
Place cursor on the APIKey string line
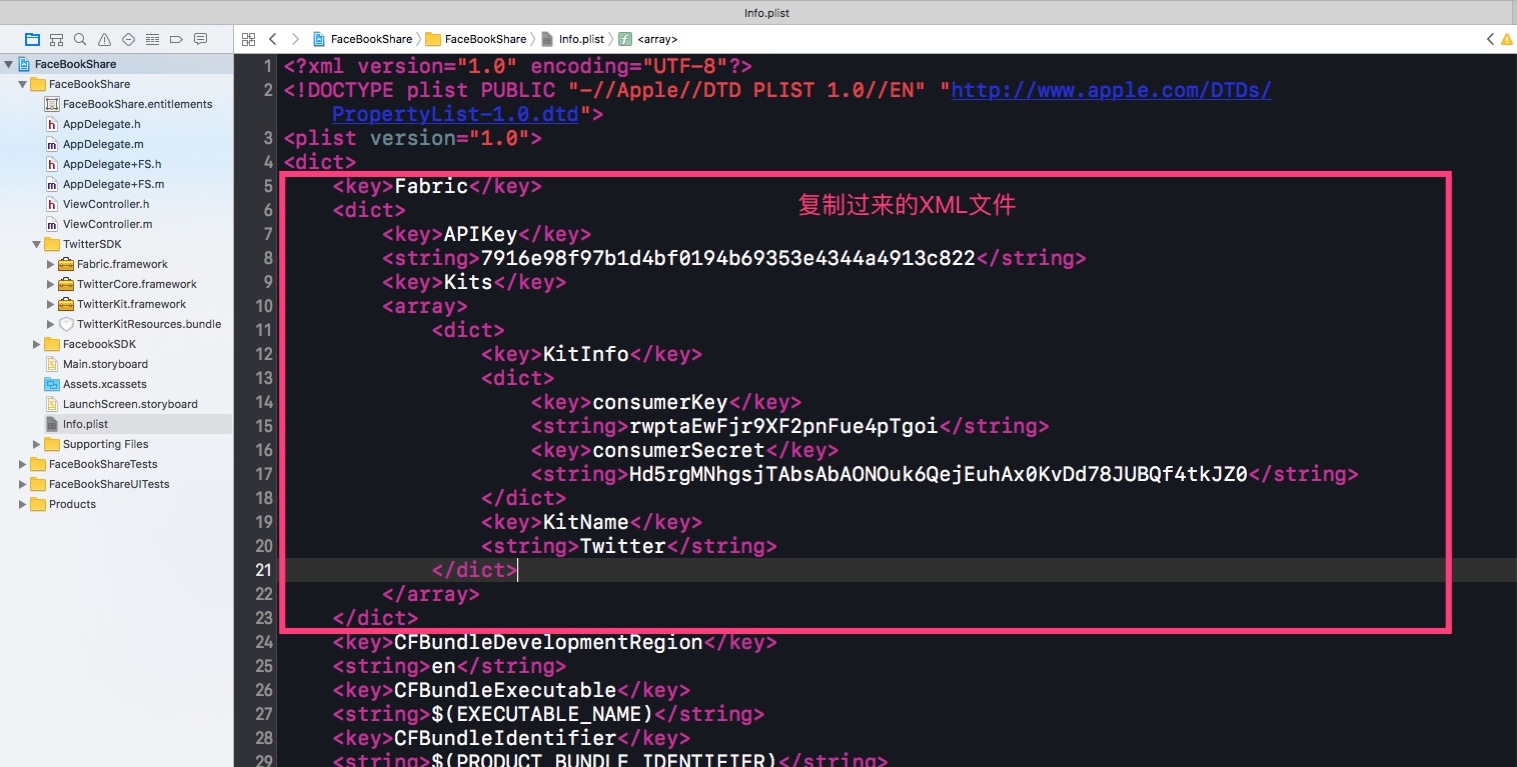tap(727, 258)
